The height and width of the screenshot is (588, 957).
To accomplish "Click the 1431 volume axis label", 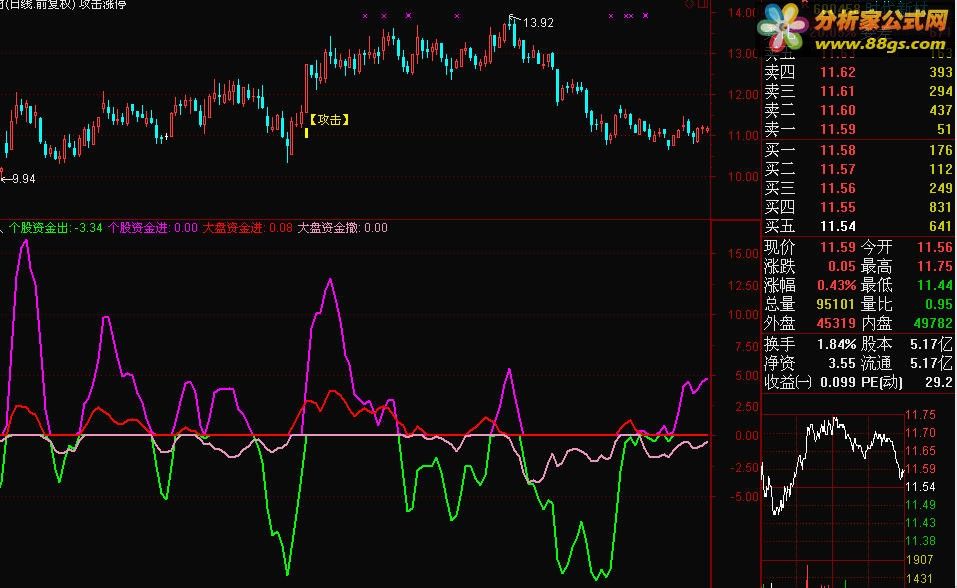I will pyautogui.click(x=919, y=578).
